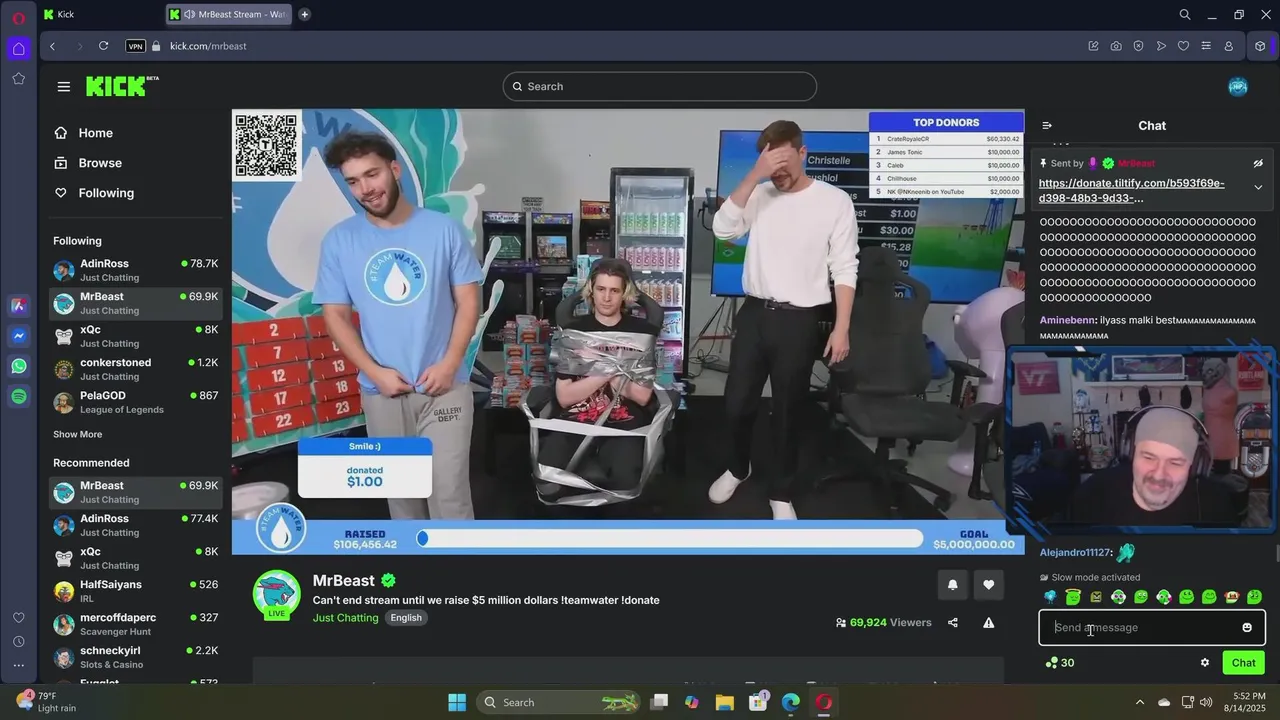Screen dimensions: 1280x720
Task: Insert the angel halo Kick emote
Action: click(1073, 597)
